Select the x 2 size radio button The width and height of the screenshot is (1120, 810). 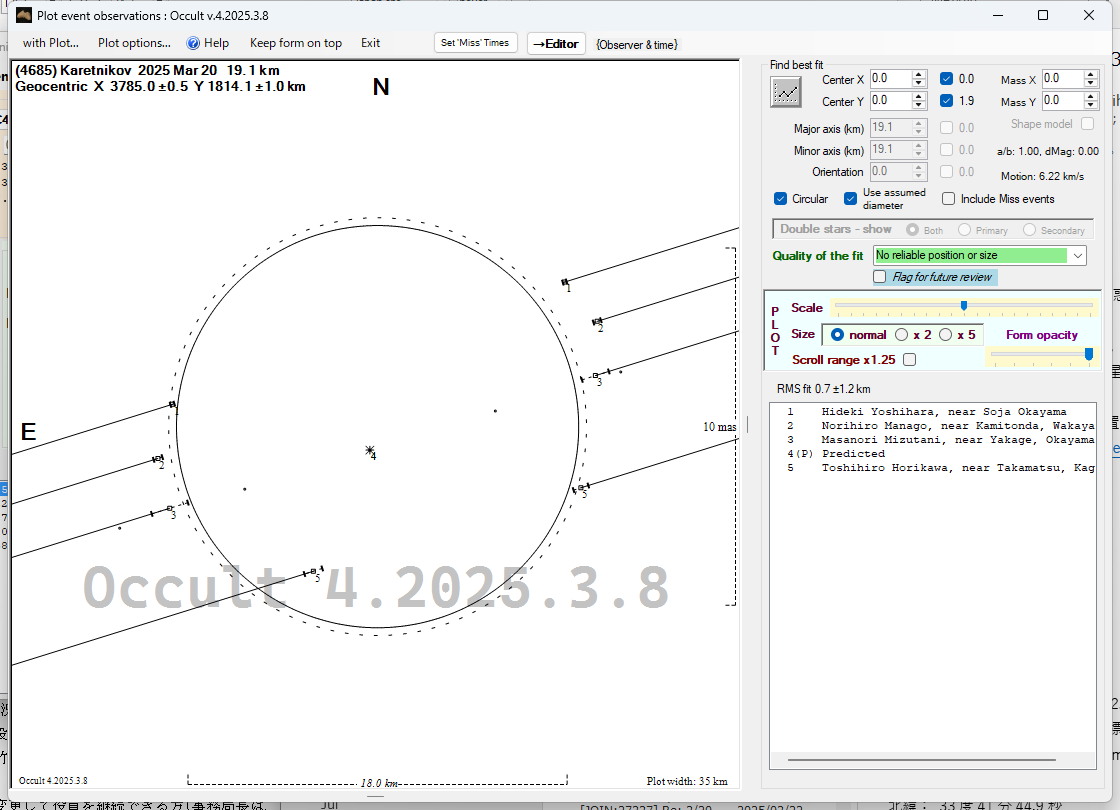901,335
